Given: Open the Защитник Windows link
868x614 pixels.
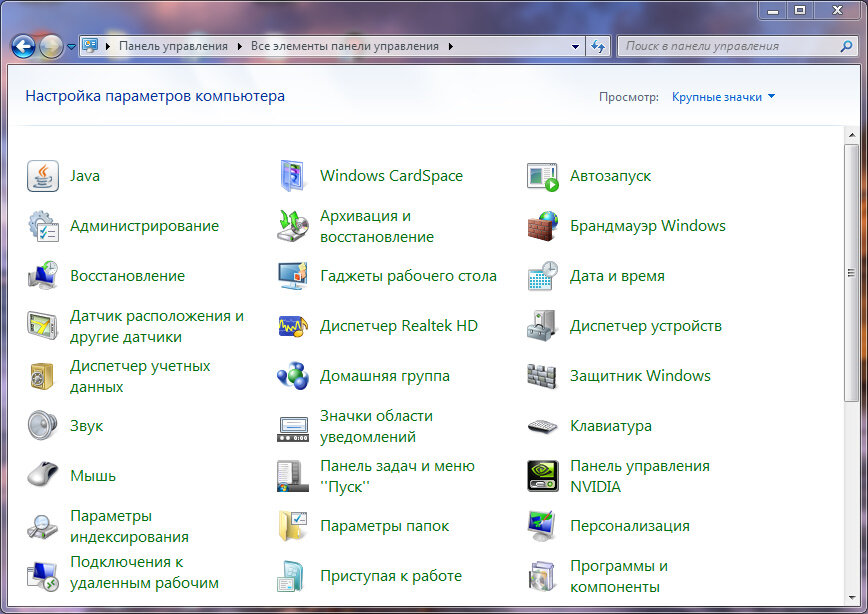Looking at the screenshot, I should 640,376.
